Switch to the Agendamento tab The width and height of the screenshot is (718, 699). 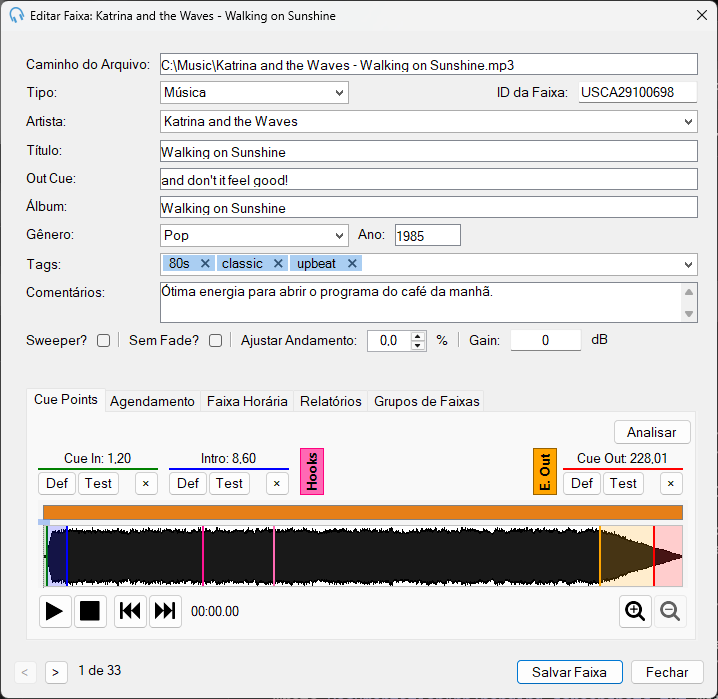pyautogui.click(x=152, y=401)
